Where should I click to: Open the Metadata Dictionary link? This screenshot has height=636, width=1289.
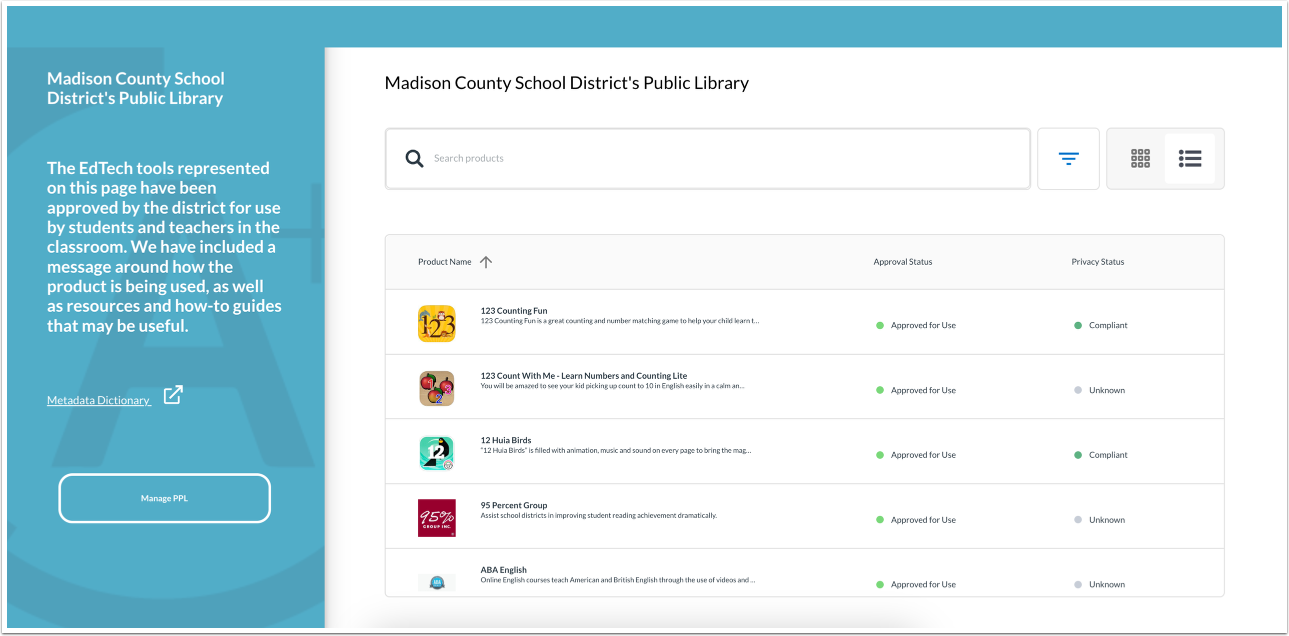(98, 399)
